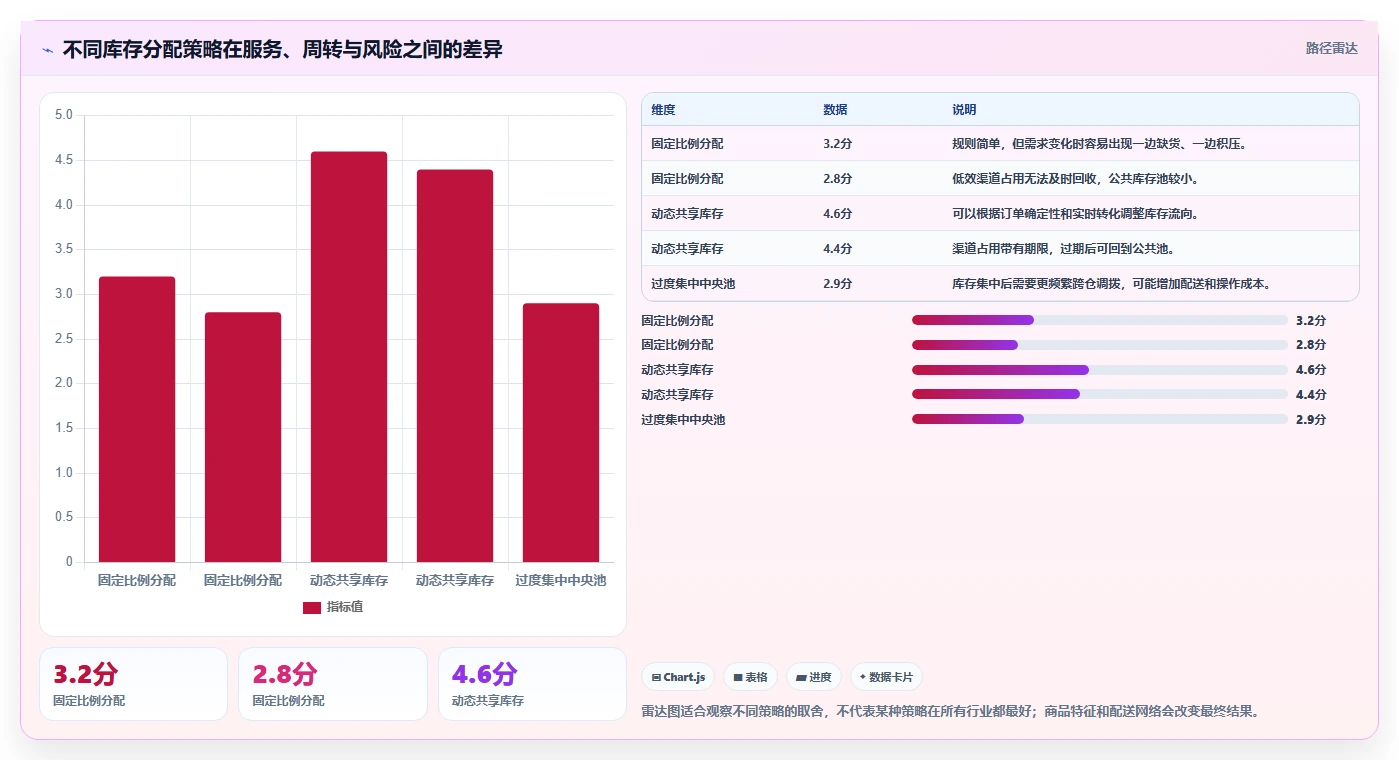Click the chart bar reaching 4.4
Screen dimensions: 1399x760
(x=455, y=366)
